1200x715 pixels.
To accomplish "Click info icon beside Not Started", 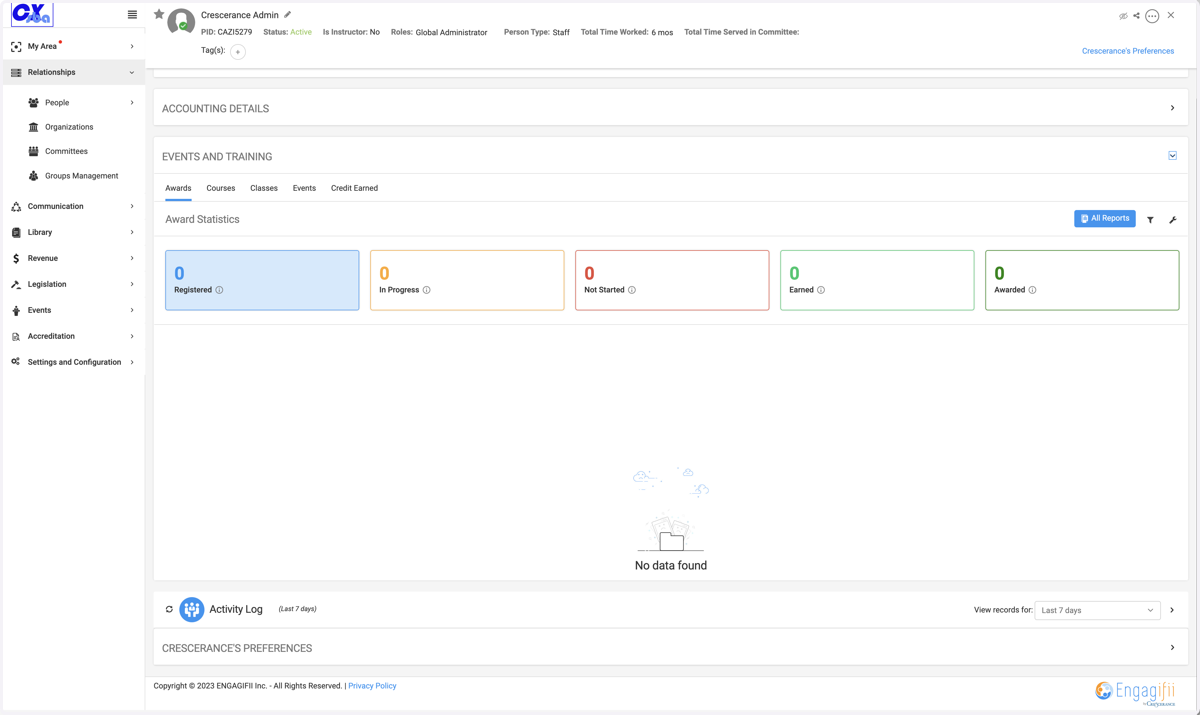I will [632, 290].
